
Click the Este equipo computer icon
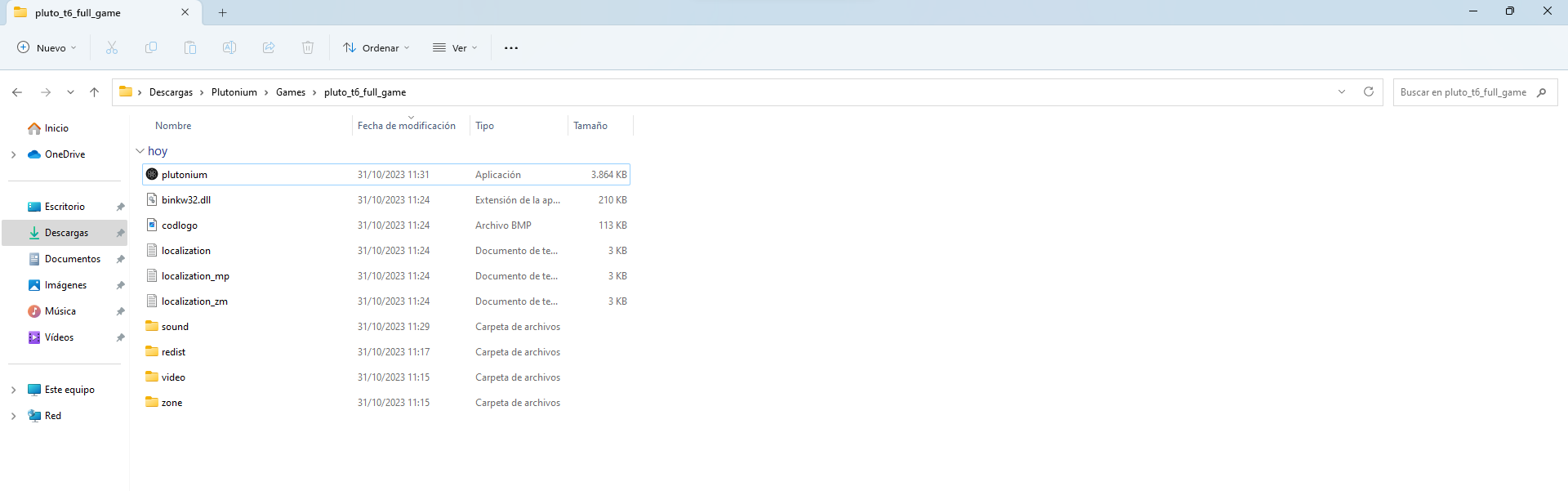pos(34,390)
